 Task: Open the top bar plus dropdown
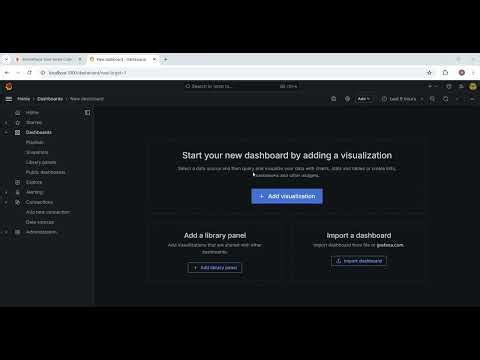[x=433, y=86]
